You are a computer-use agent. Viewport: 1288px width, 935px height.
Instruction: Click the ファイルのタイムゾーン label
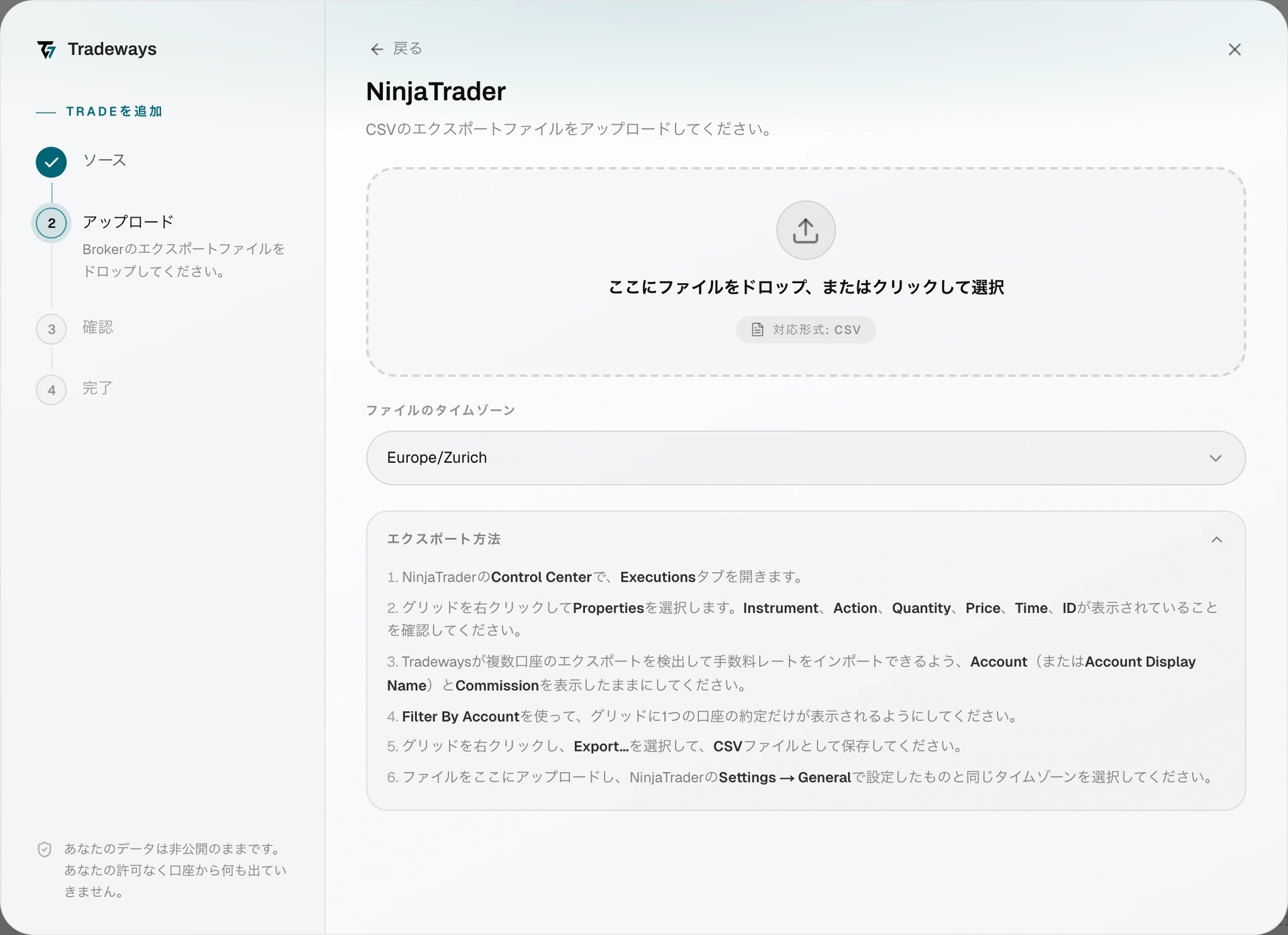441,410
